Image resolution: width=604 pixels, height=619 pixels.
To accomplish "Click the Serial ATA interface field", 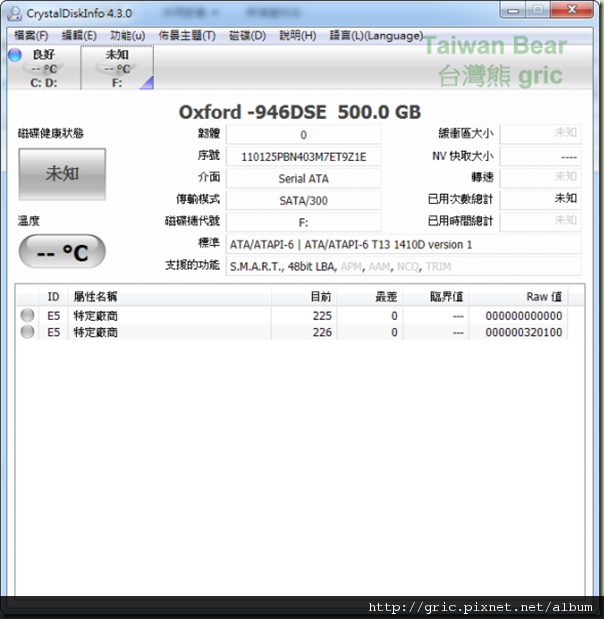I will 303,179.
